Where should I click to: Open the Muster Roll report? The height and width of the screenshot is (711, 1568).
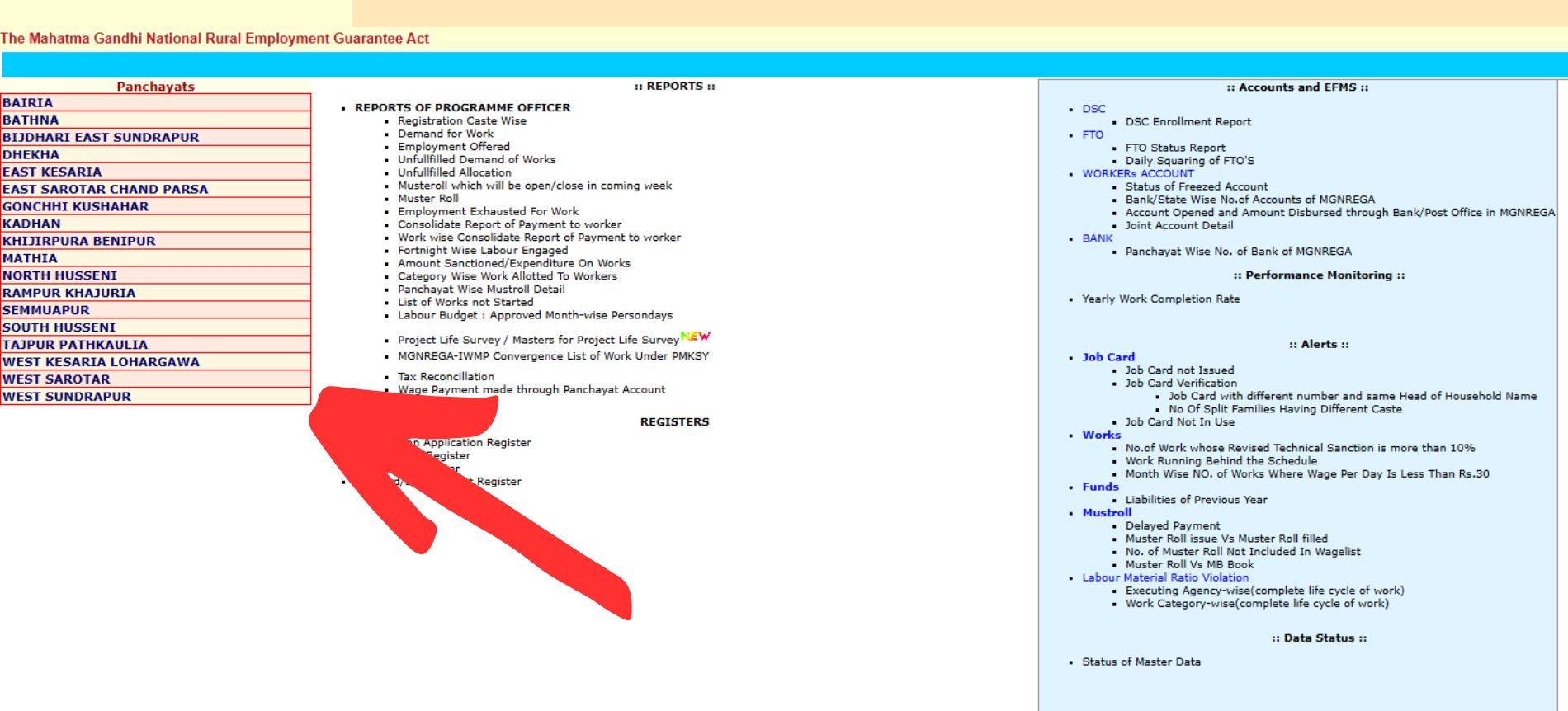pyautogui.click(x=427, y=199)
